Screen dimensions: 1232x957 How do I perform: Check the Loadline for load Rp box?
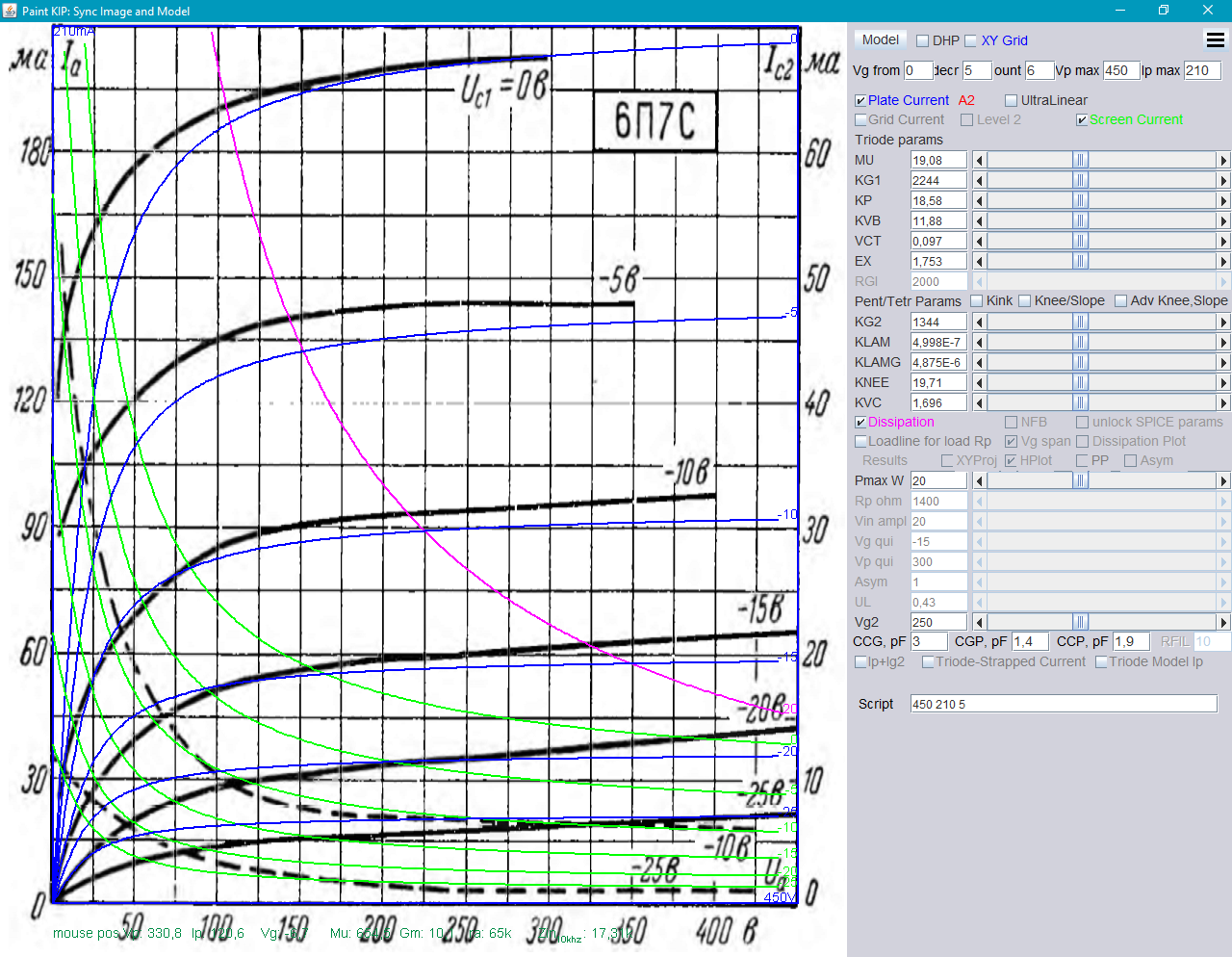860,442
